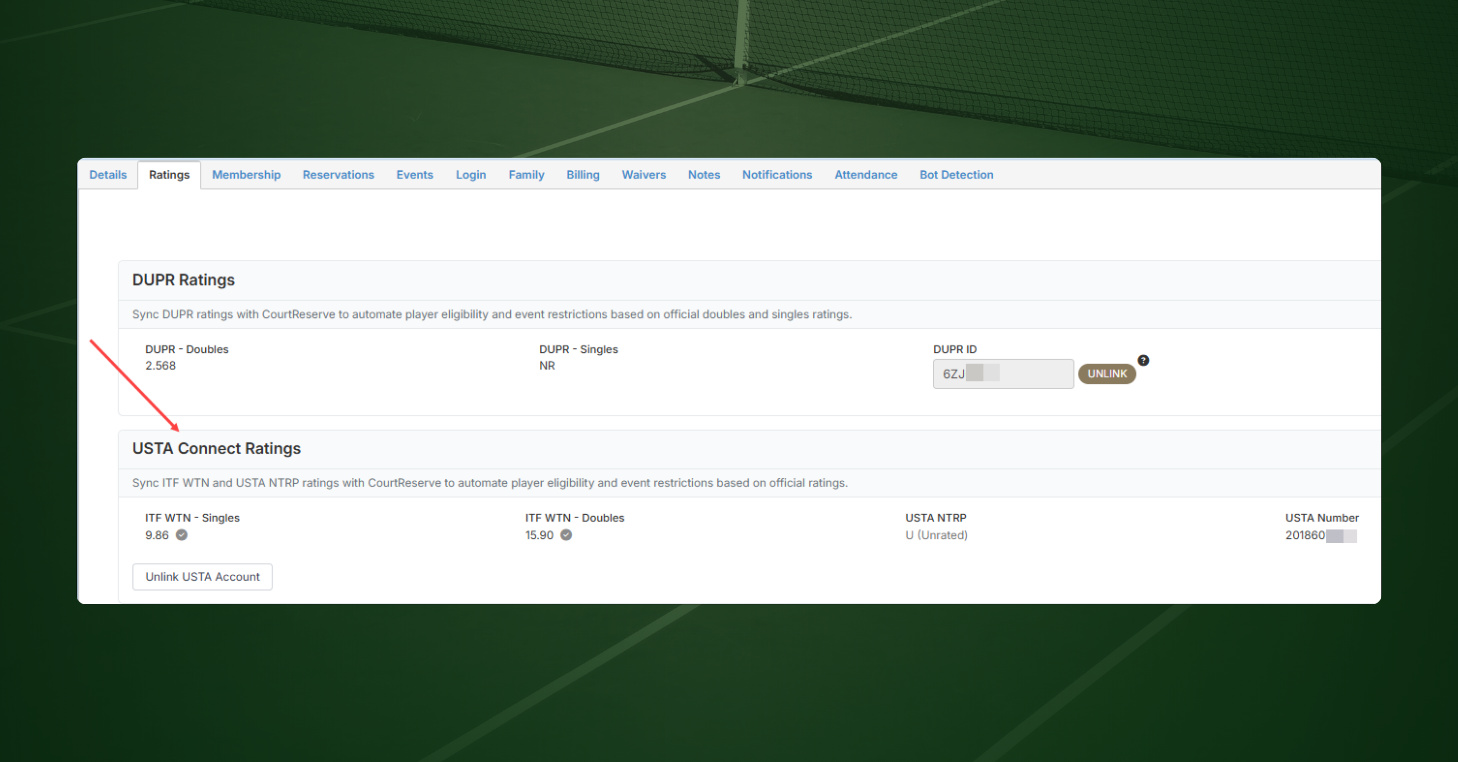Click the DUPR Singles value NR
This screenshot has height=762, width=1458.
coord(547,366)
